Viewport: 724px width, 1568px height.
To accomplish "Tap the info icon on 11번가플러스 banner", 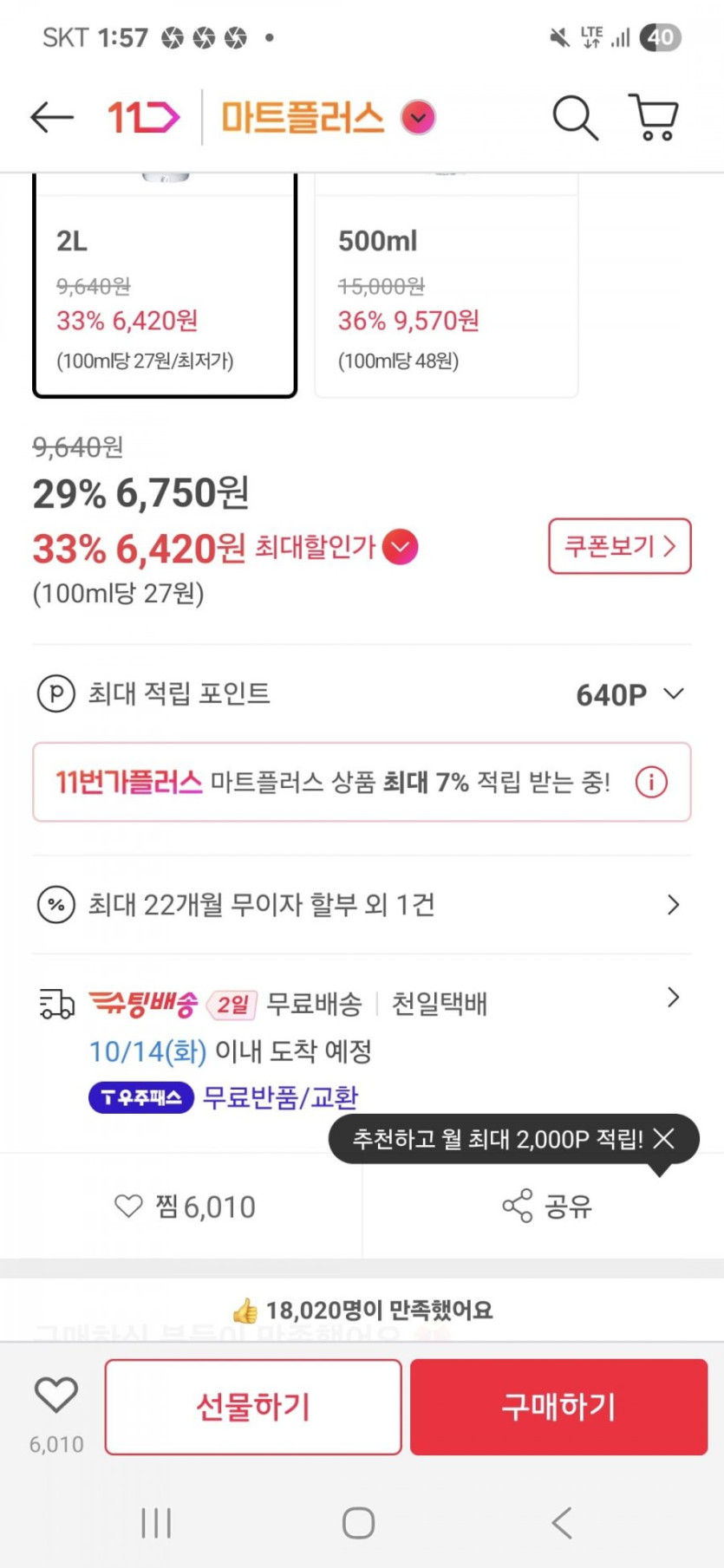I will (x=651, y=782).
